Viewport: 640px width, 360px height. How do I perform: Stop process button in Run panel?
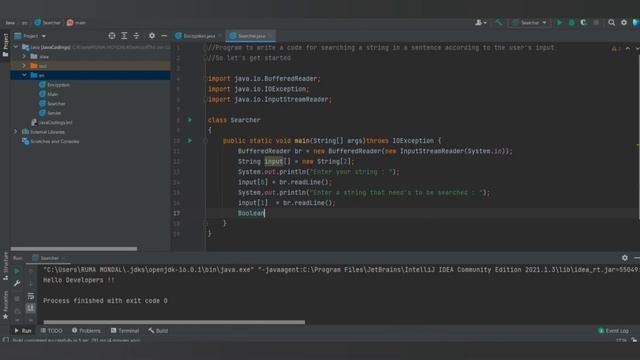(x=17, y=298)
